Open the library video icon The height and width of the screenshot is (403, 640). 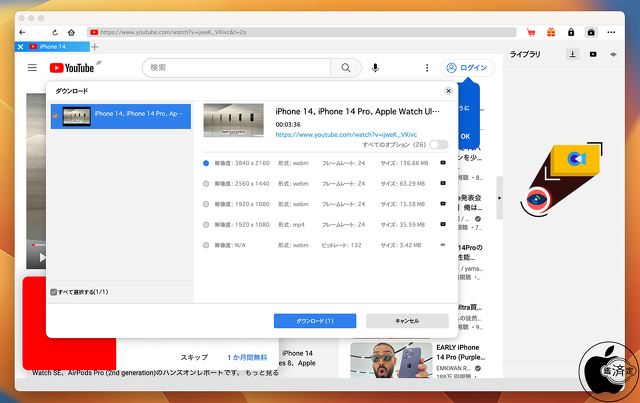(593, 54)
